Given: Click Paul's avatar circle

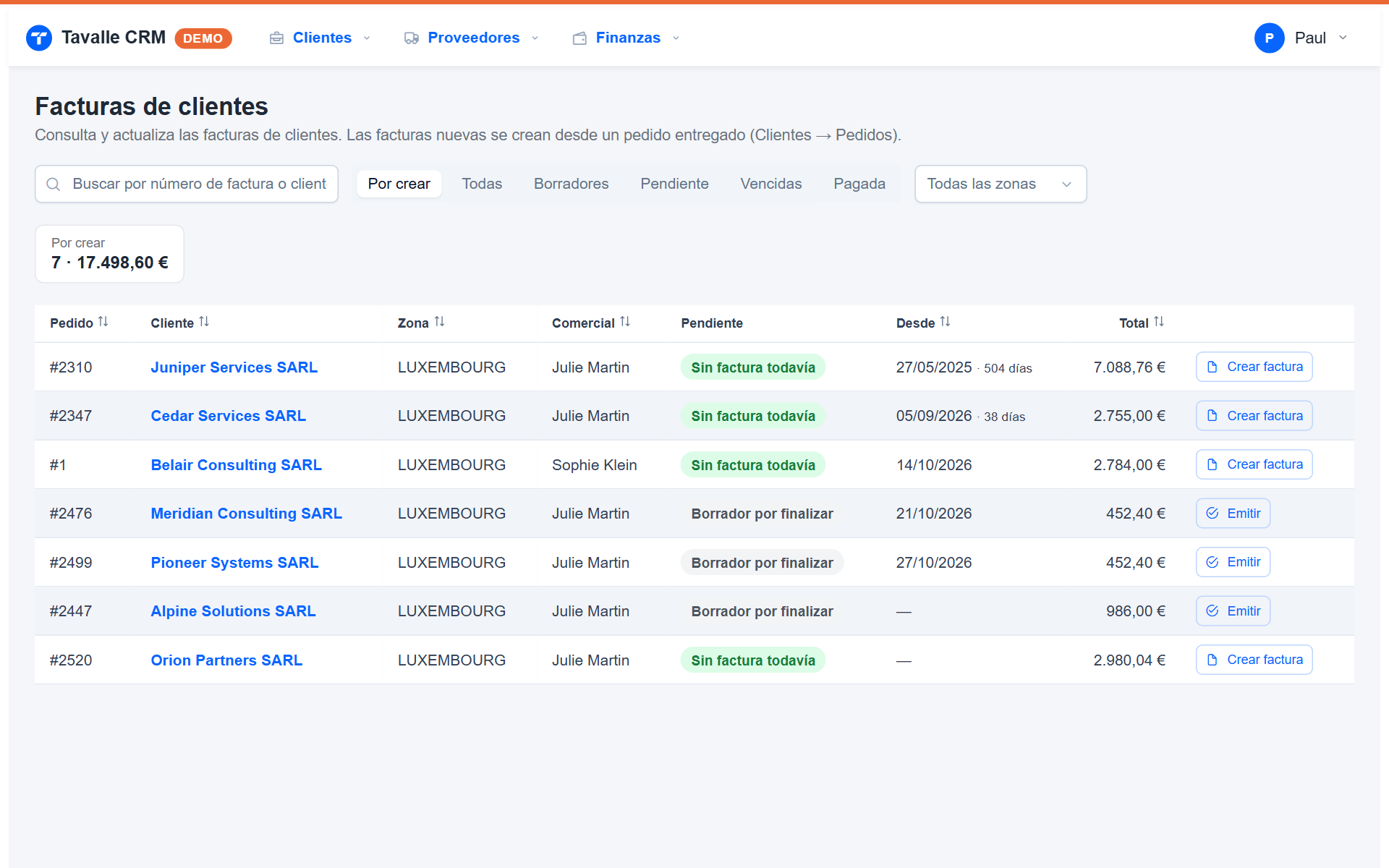Looking at the screenshot, I should tap(1269, 38).
